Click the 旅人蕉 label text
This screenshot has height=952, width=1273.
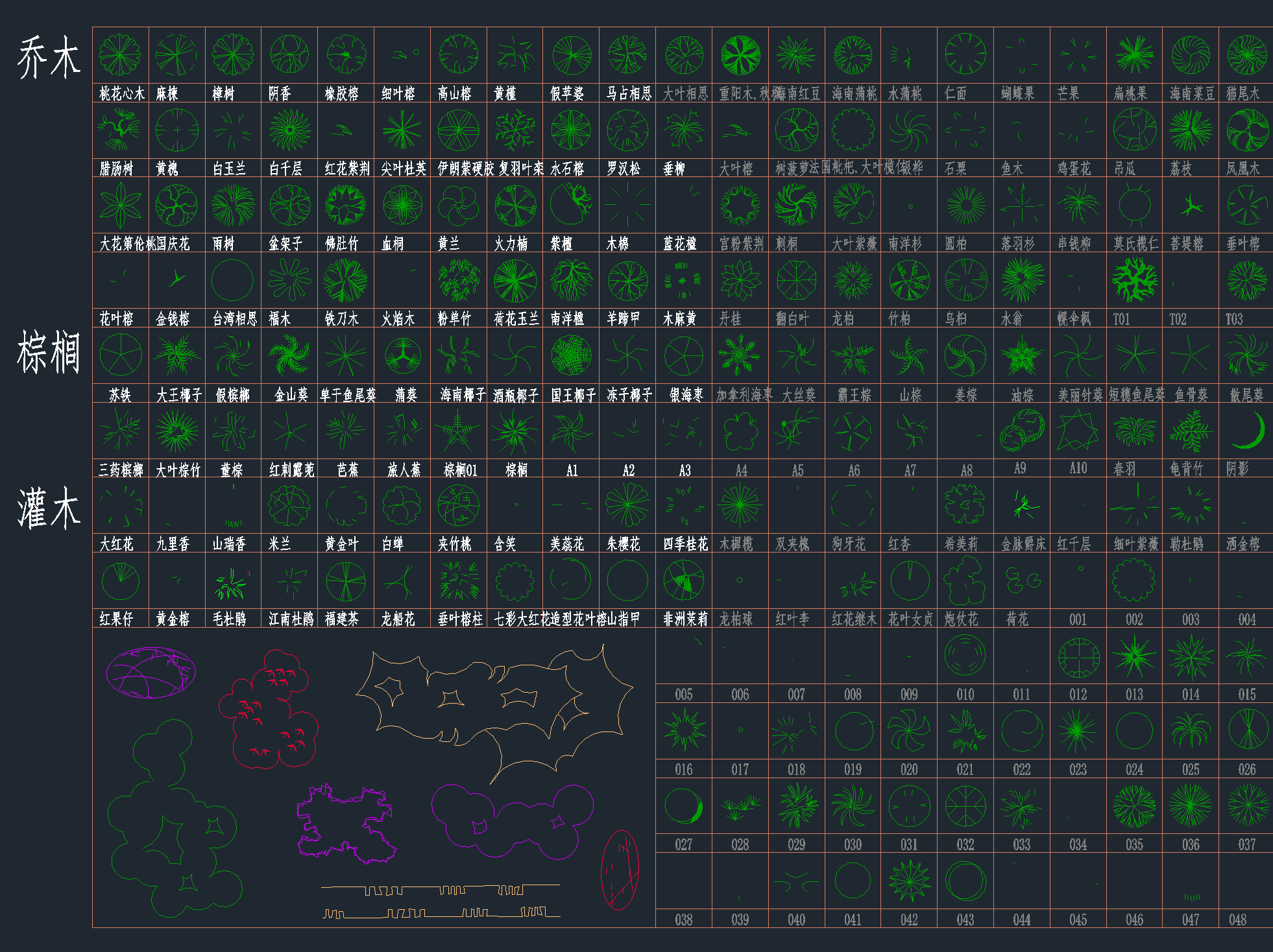pyautogui.click(x=404, y=470)
